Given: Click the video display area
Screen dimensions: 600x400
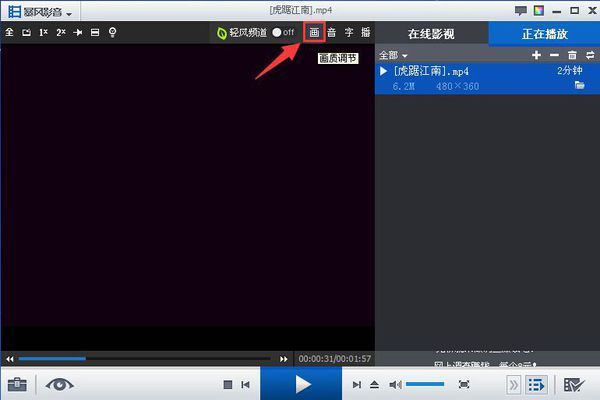Looking at the screenshot, I should 188,197.
